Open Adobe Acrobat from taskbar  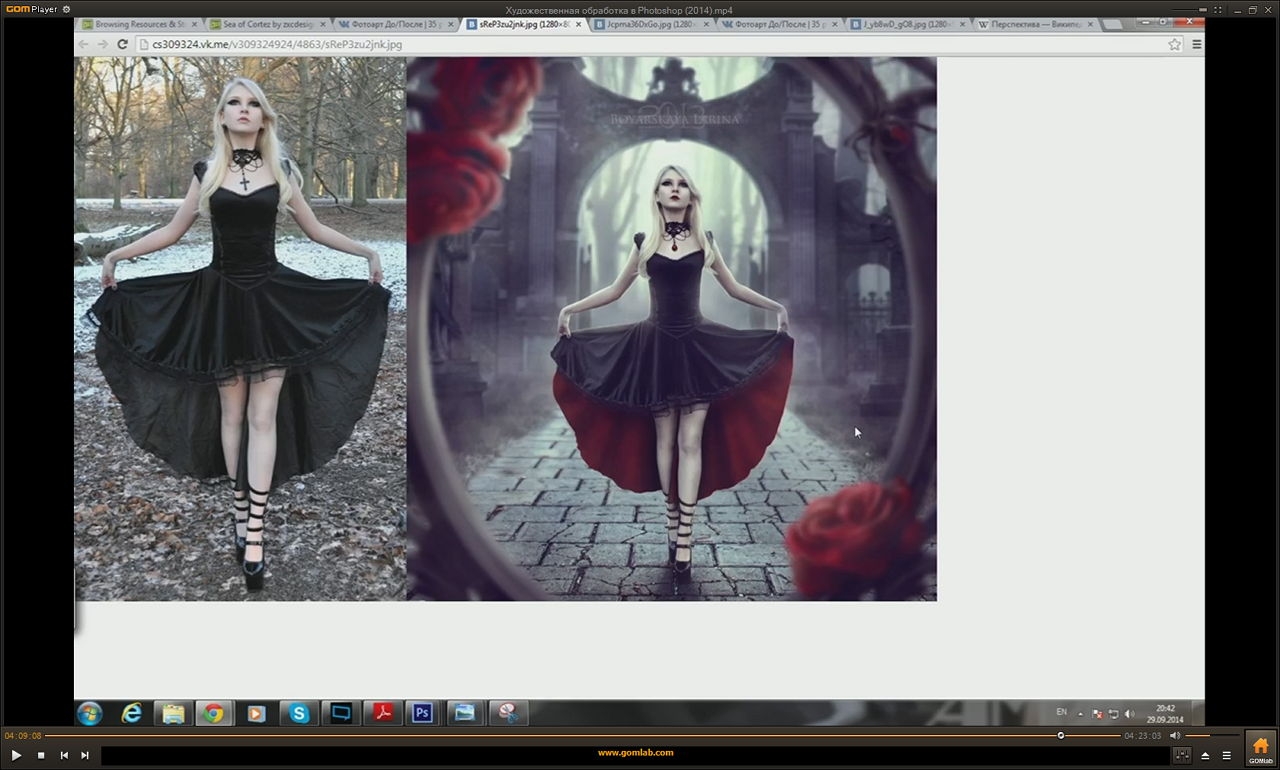pyautogui.click(x=382, y=713)
